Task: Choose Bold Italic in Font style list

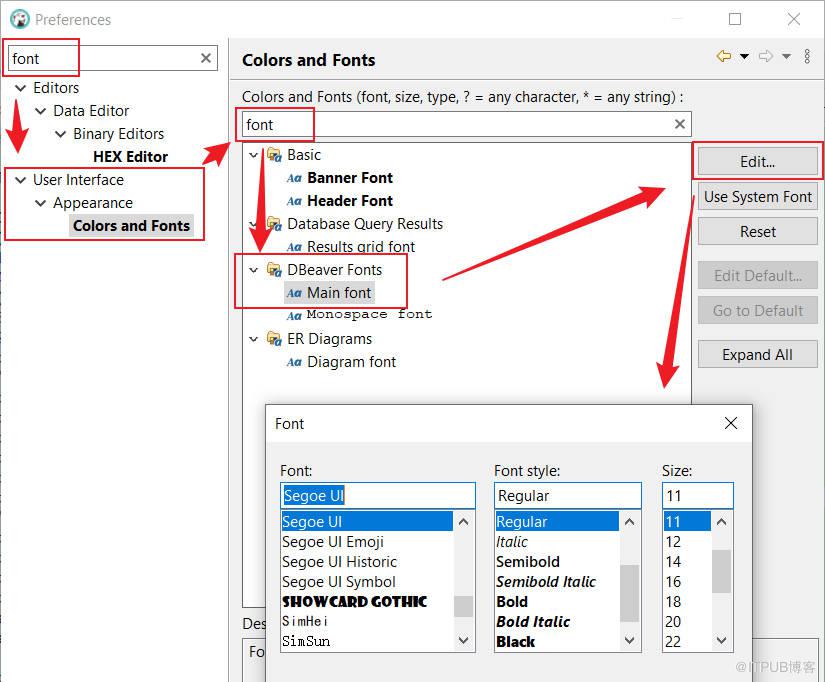Action: (533, 622)
